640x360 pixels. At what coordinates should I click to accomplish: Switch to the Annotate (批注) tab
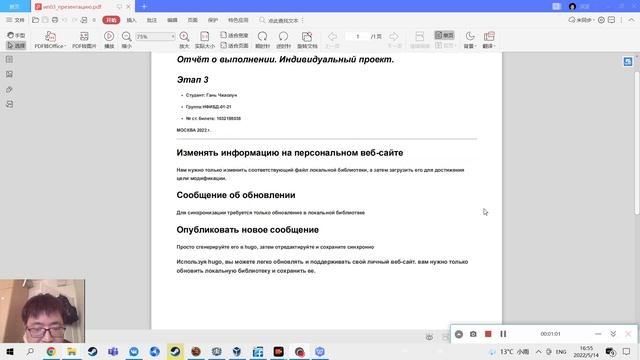(152, 20)
